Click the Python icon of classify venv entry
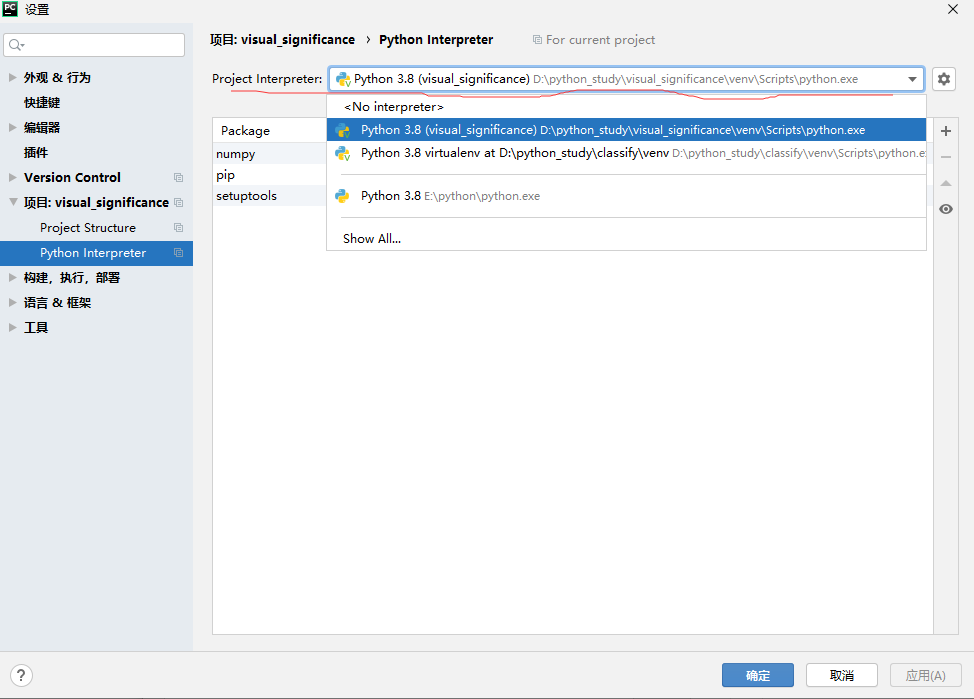Screen dimensions: 974x699 (342, 153)
